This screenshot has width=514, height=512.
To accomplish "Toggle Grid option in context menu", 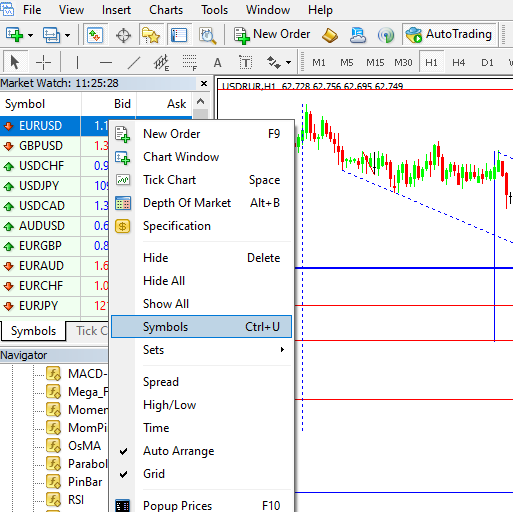I will [154, 474].
